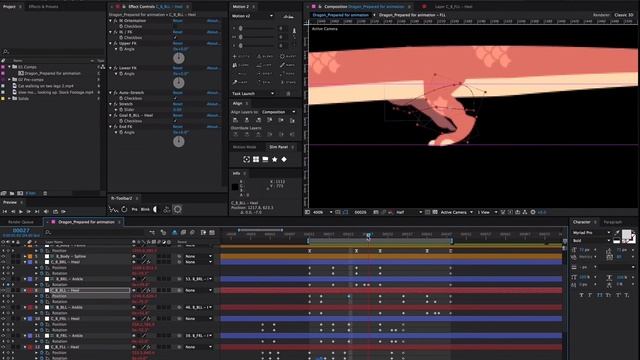This screenshot has width=640, height=360.
Task: Jump to first frame in Preview panel
Action: point(5,212)
